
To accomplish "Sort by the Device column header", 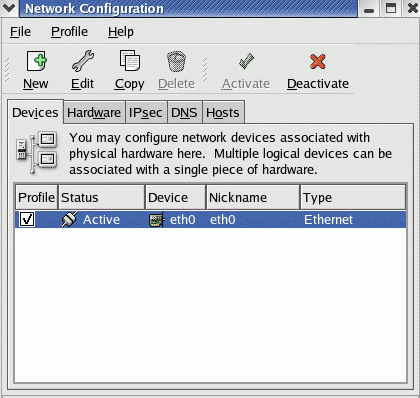I will coord(176,197).
